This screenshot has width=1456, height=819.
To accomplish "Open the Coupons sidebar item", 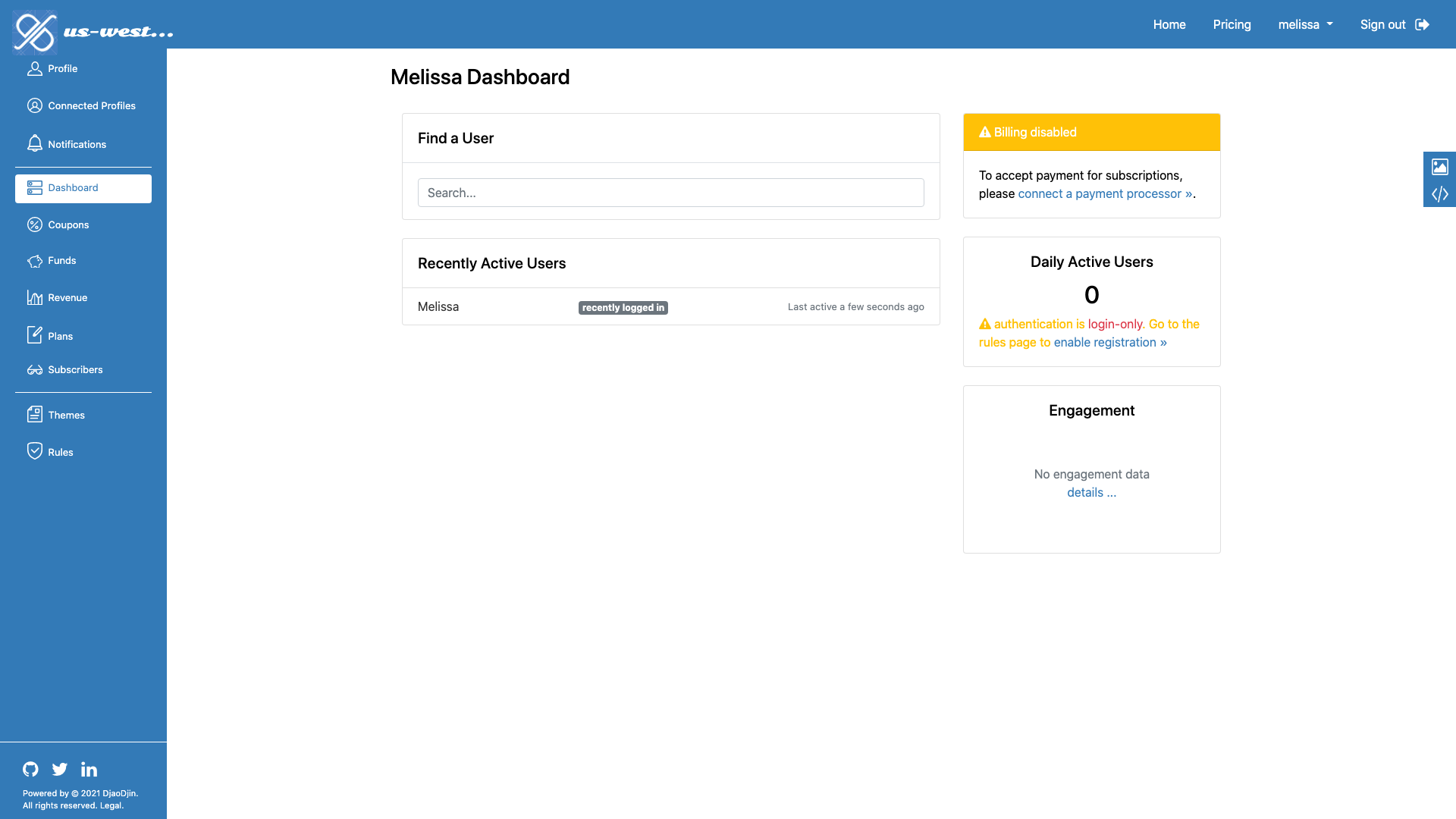I will (83, 225).
